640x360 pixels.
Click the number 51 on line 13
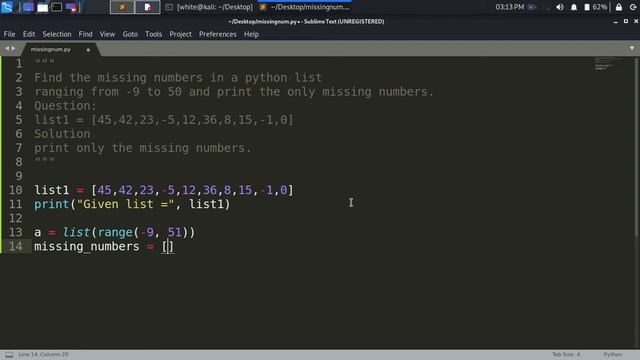(174, 232)
